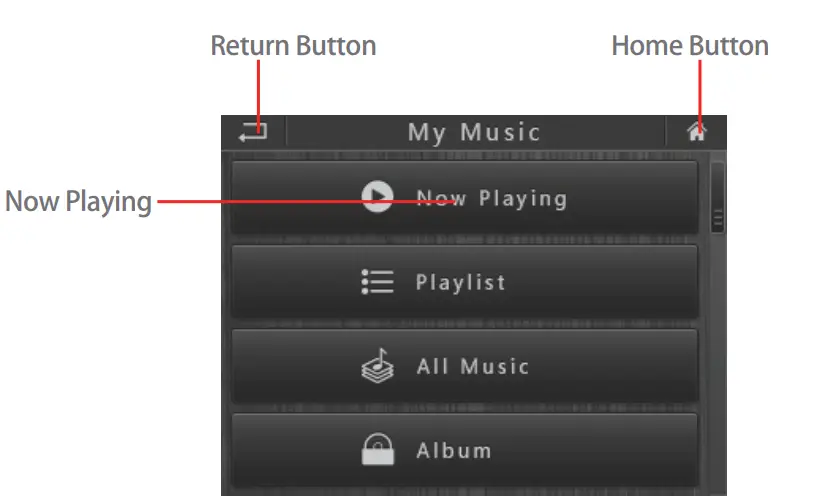Open the Now Playing menu row
The image size is (815, 500).
tap(465, 198)
